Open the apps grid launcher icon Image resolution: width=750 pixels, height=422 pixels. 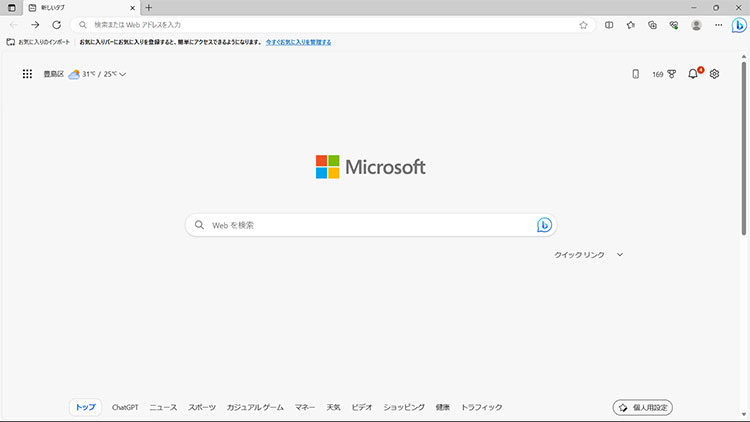click(x=27, y=73)
